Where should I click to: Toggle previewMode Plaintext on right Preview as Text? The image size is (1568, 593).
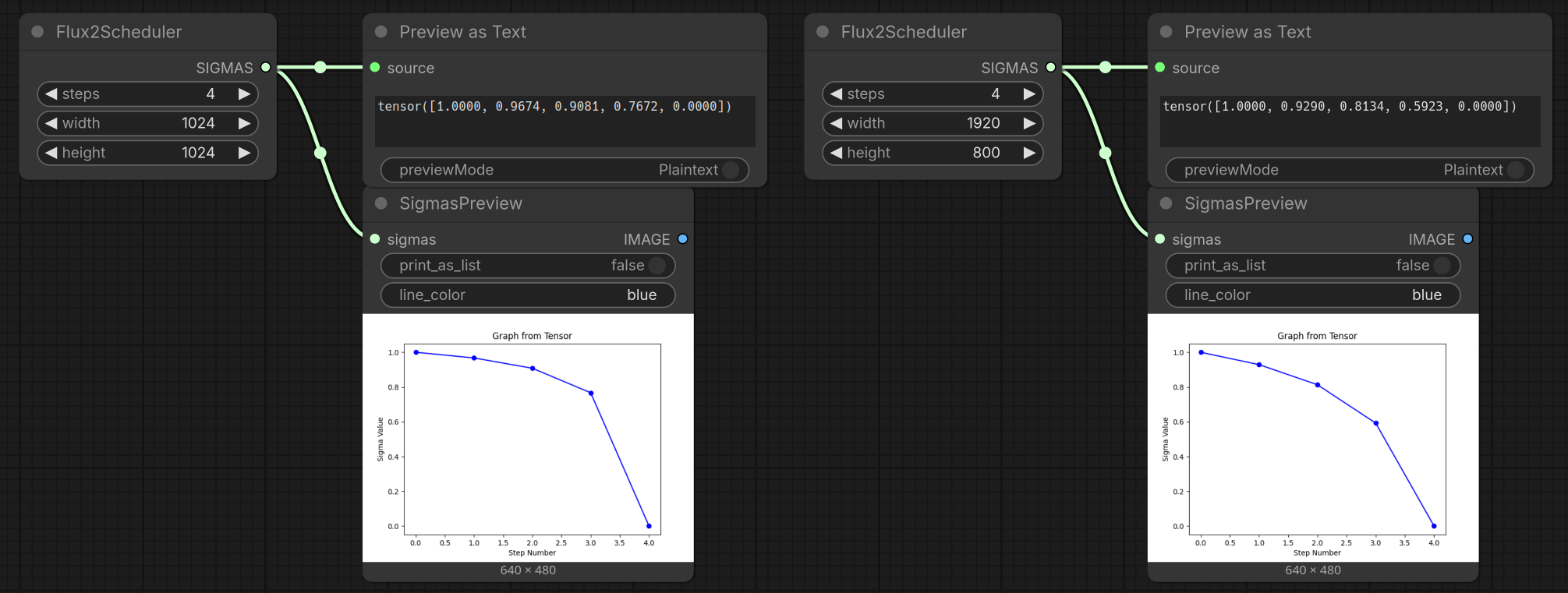[1350, 170]
